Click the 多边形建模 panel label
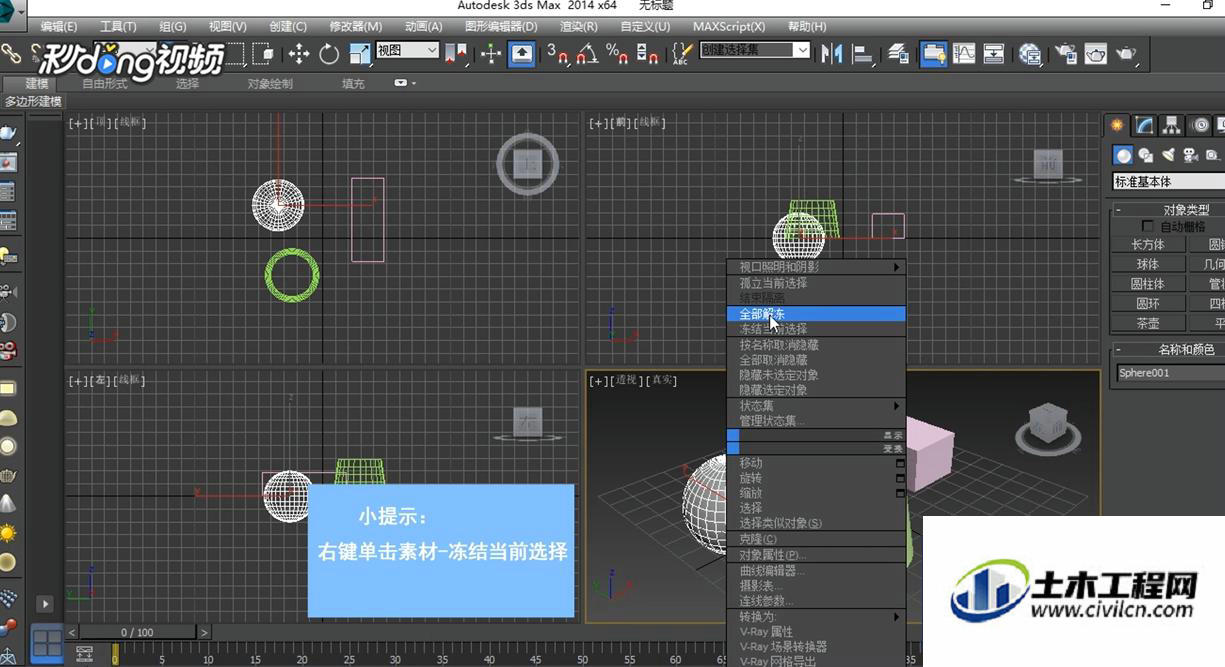 [x=33, y=101]
